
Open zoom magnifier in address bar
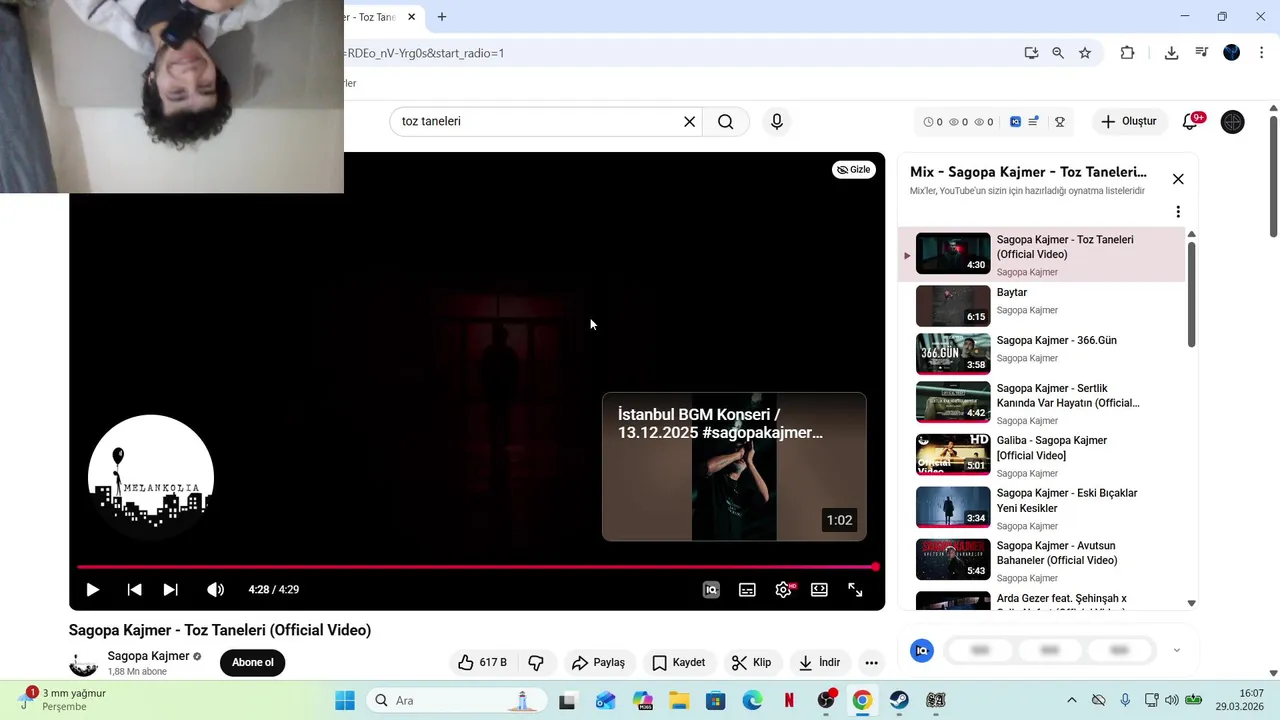click(1058, 53)
